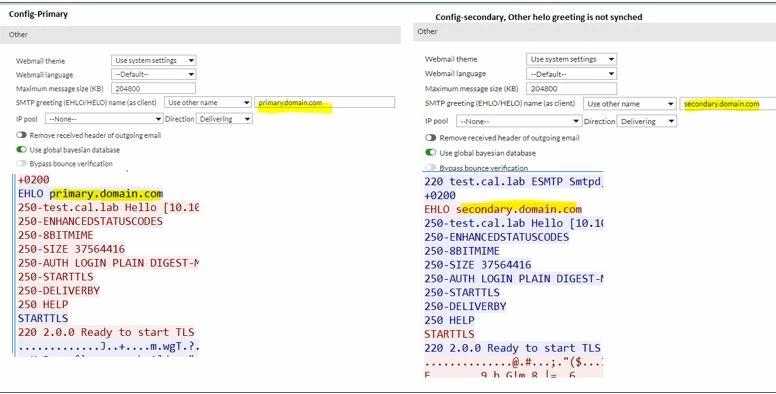Click '250-STARTTLS' line in left capture

point(56,277)
